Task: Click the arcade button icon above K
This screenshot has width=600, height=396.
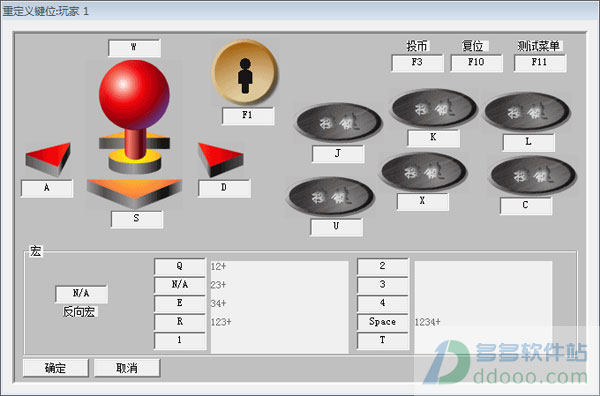Action: tap(434, 109)
